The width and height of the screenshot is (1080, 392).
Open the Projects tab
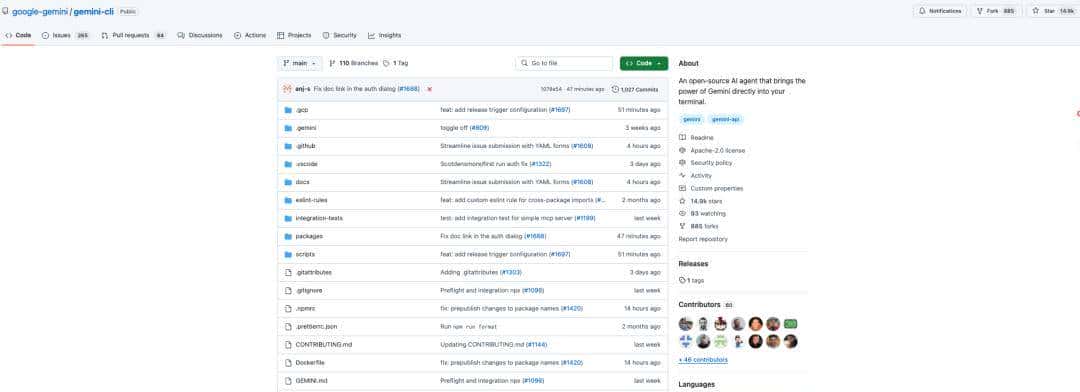click(x=294, y=35)
